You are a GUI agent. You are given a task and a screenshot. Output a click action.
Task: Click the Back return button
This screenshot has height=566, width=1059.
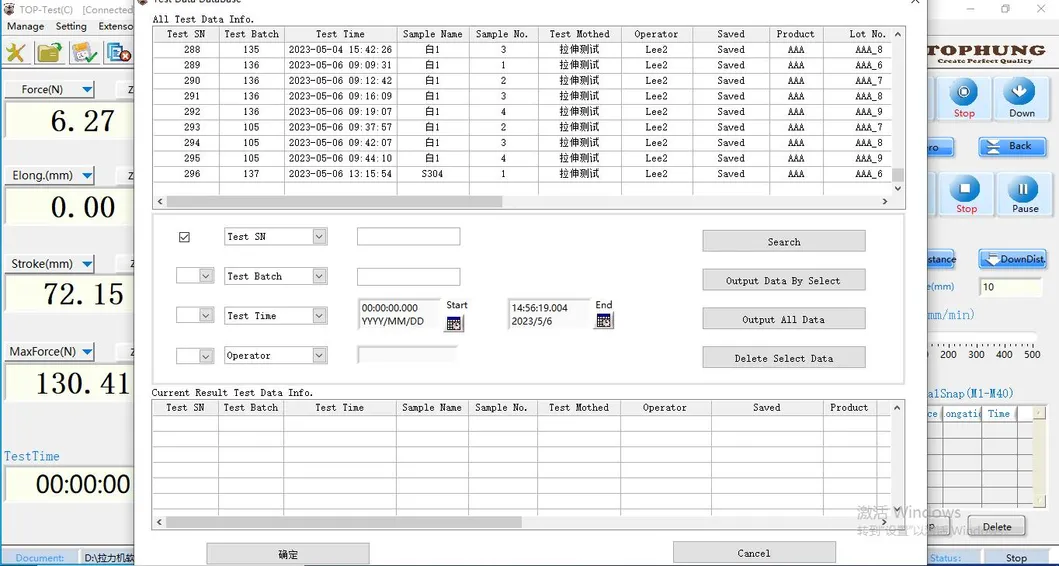[x=1011, y=147]
